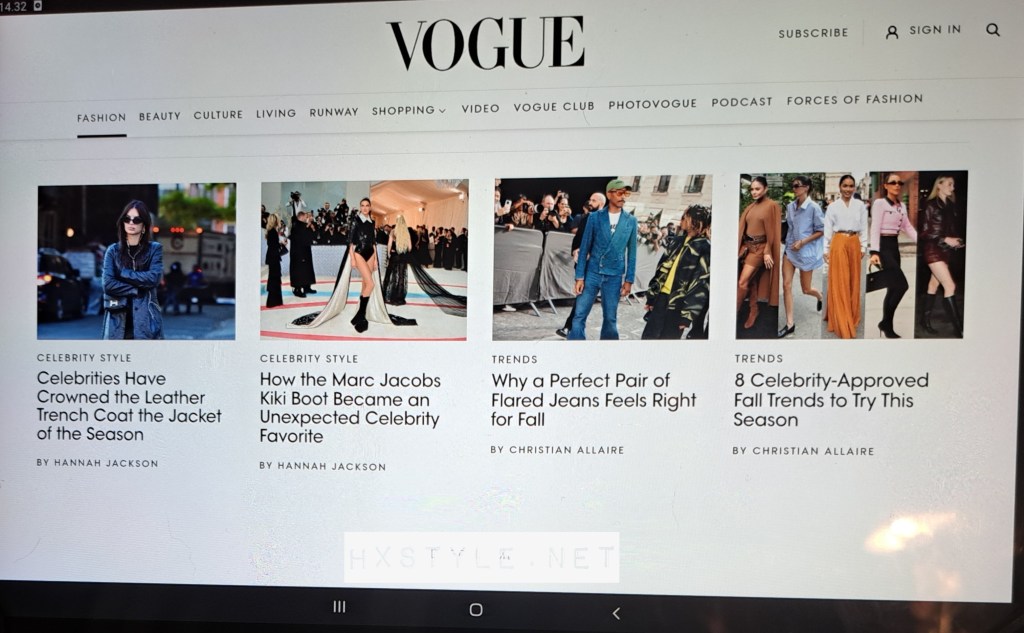The height and width of the screenshot is (633, 1024).
Task: Click the Trends label above 8 Celebrity-Approved article
Action: (x=758, y=359)
